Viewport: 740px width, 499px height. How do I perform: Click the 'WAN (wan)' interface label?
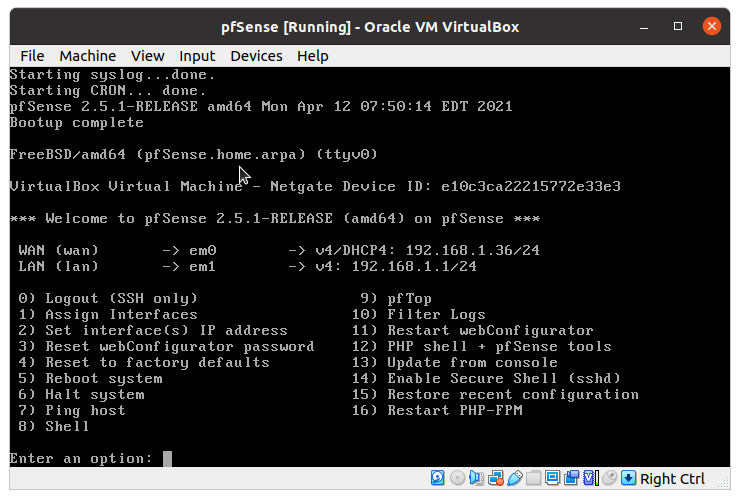click(59, 250)
